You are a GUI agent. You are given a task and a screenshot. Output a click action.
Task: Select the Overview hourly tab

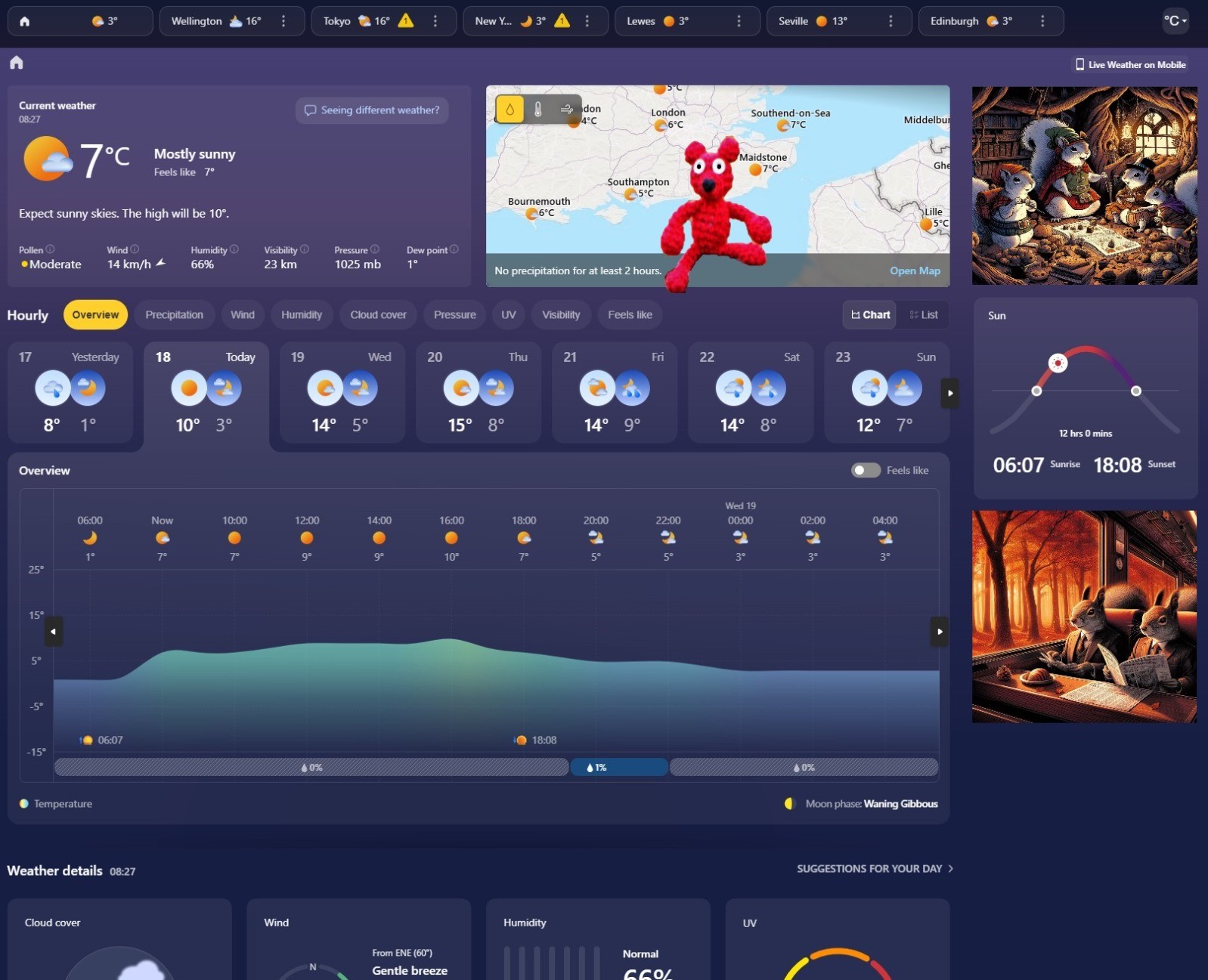click(x=95, y=315)
